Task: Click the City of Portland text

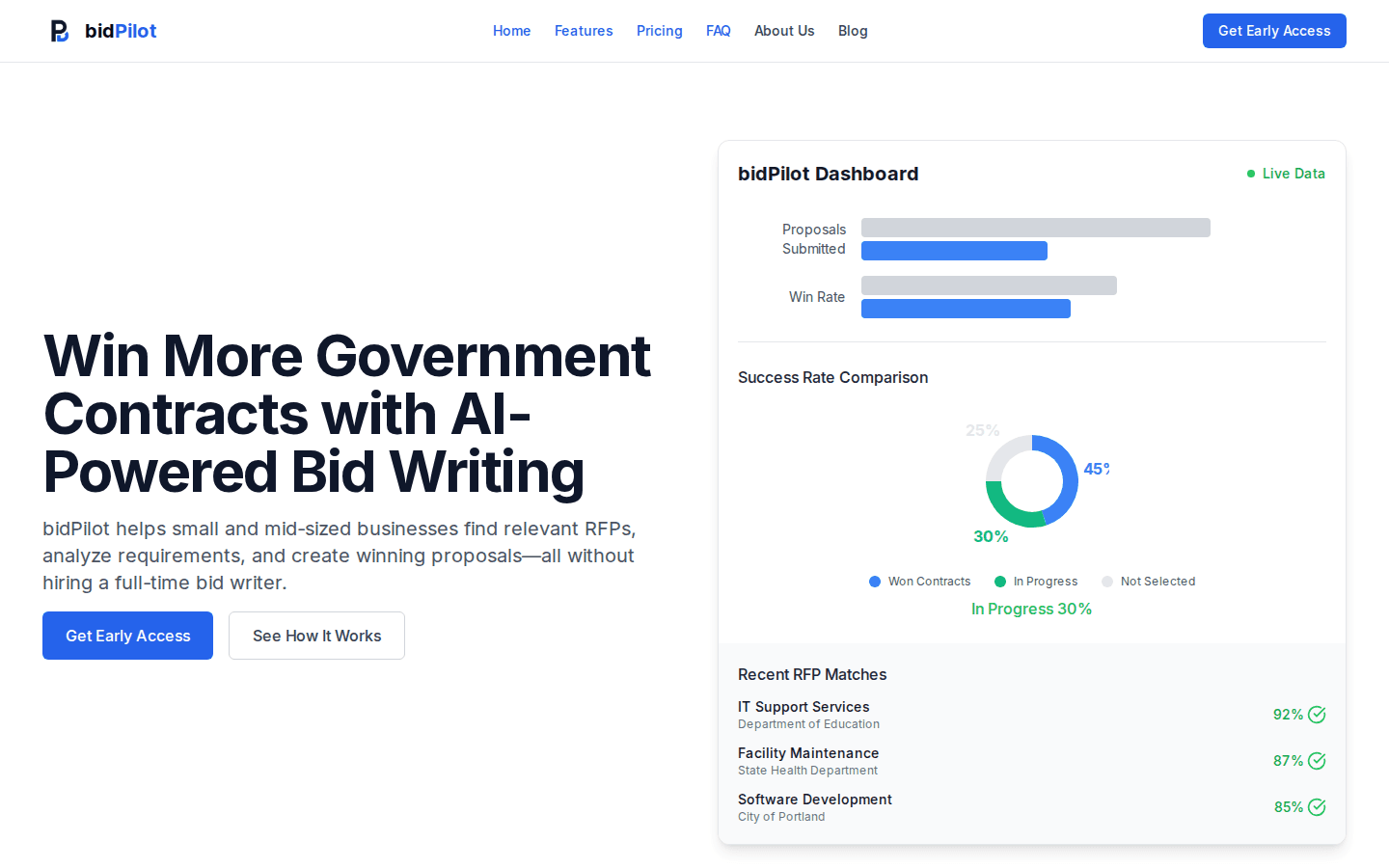Action: 781,817
